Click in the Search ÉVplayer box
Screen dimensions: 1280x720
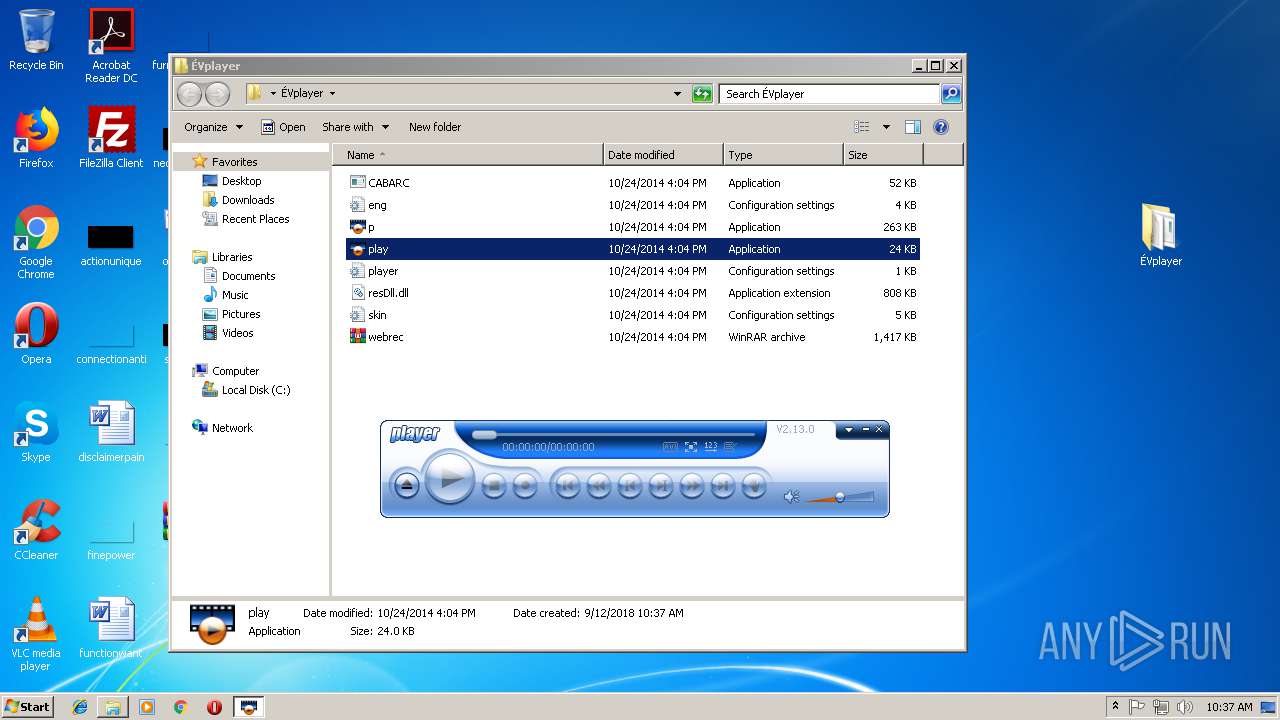[829, 94]
